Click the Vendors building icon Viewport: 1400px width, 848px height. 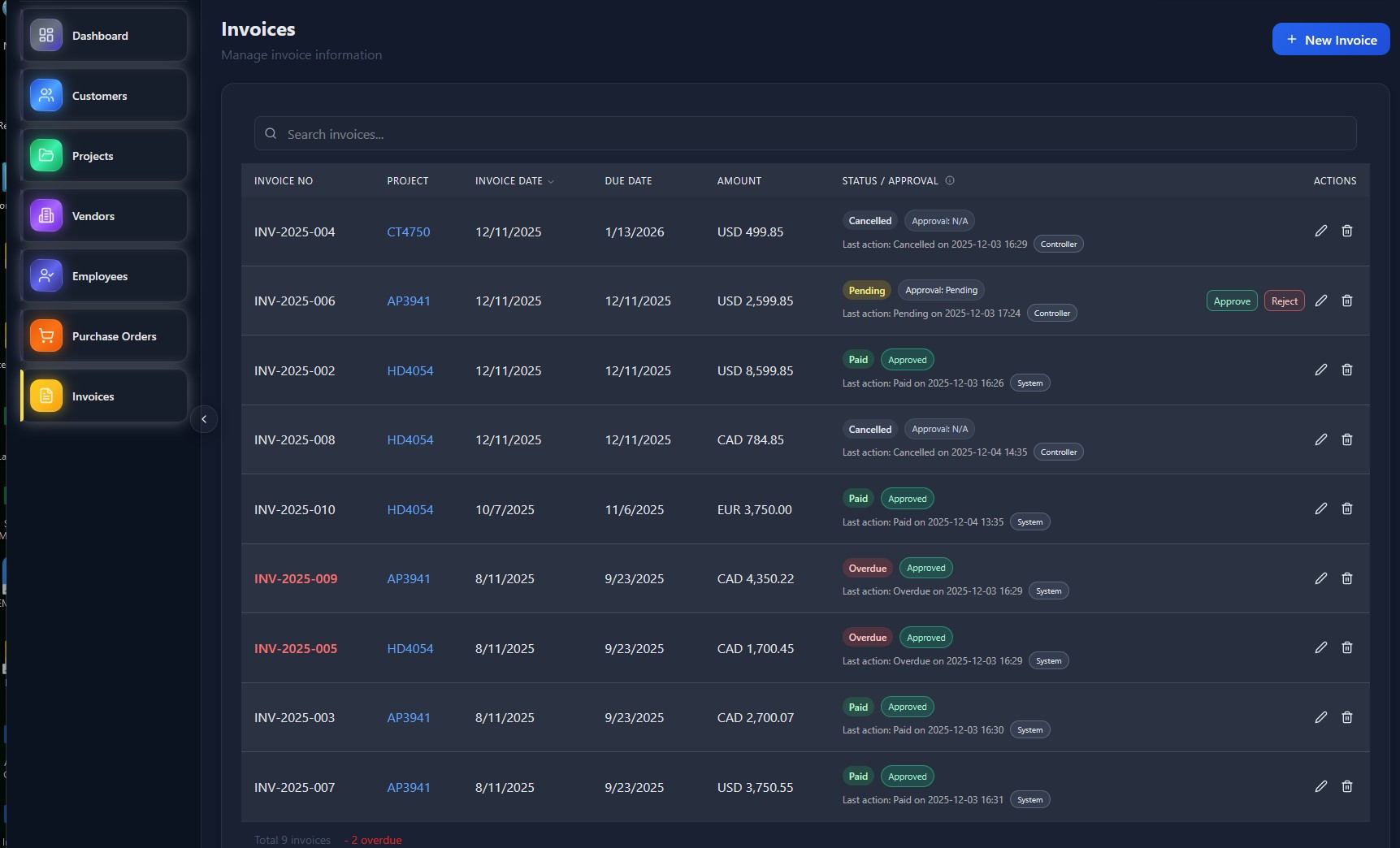(x=46, y=216)
